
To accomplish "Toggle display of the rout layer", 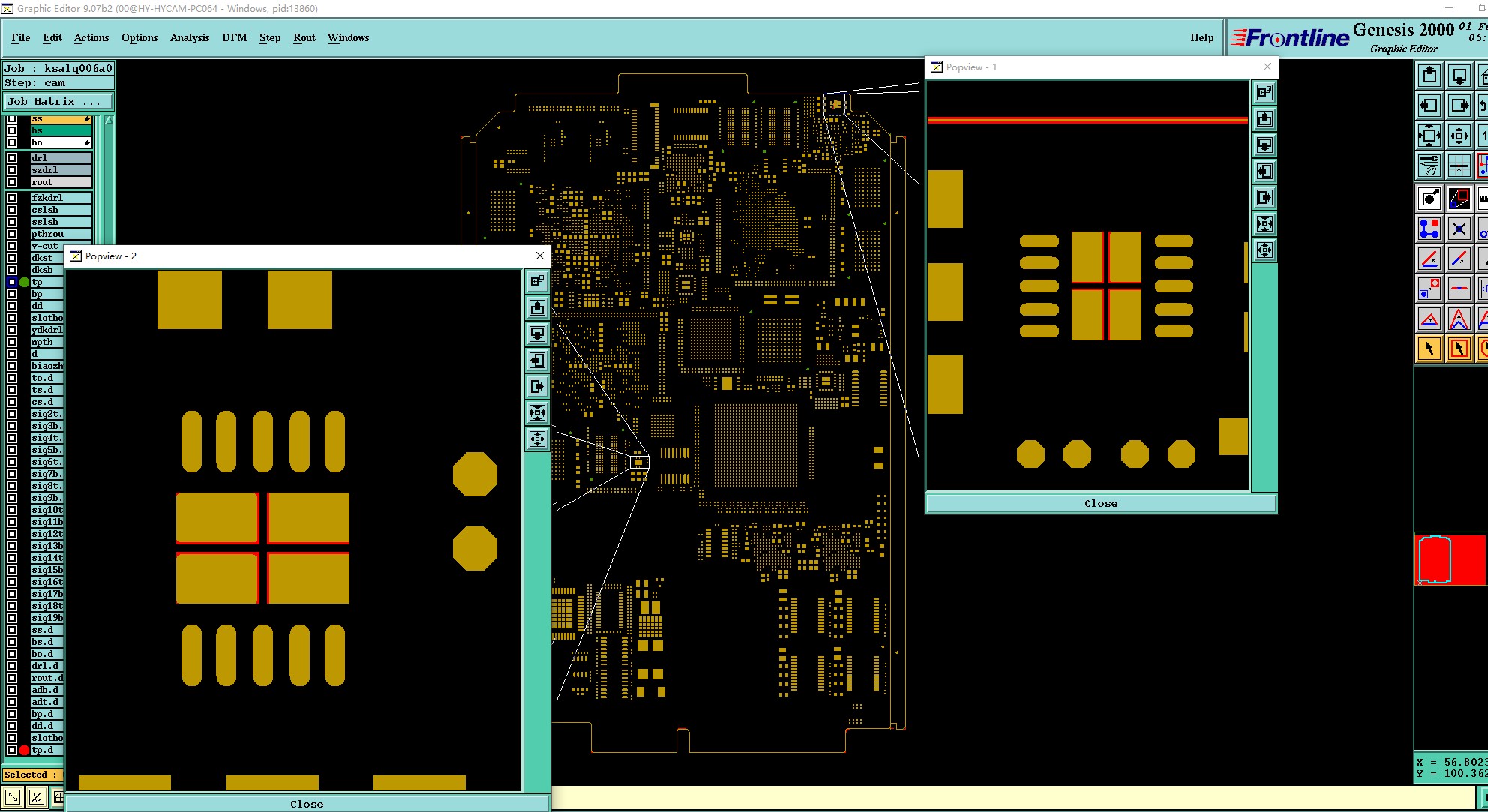I will [12, 182].
